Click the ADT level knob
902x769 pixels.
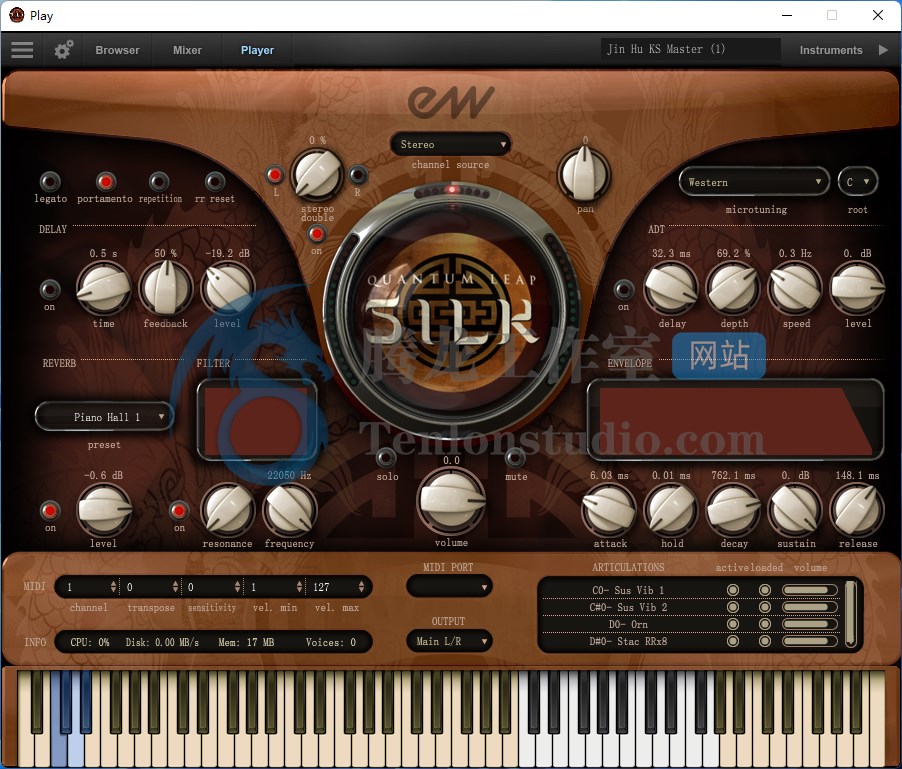tap(858, 288)
